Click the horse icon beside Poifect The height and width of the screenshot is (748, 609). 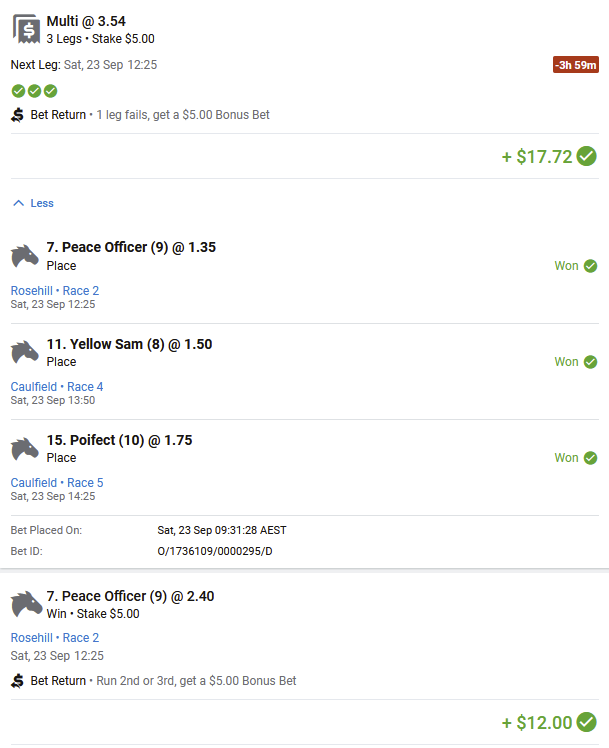[x=25, y=448]
